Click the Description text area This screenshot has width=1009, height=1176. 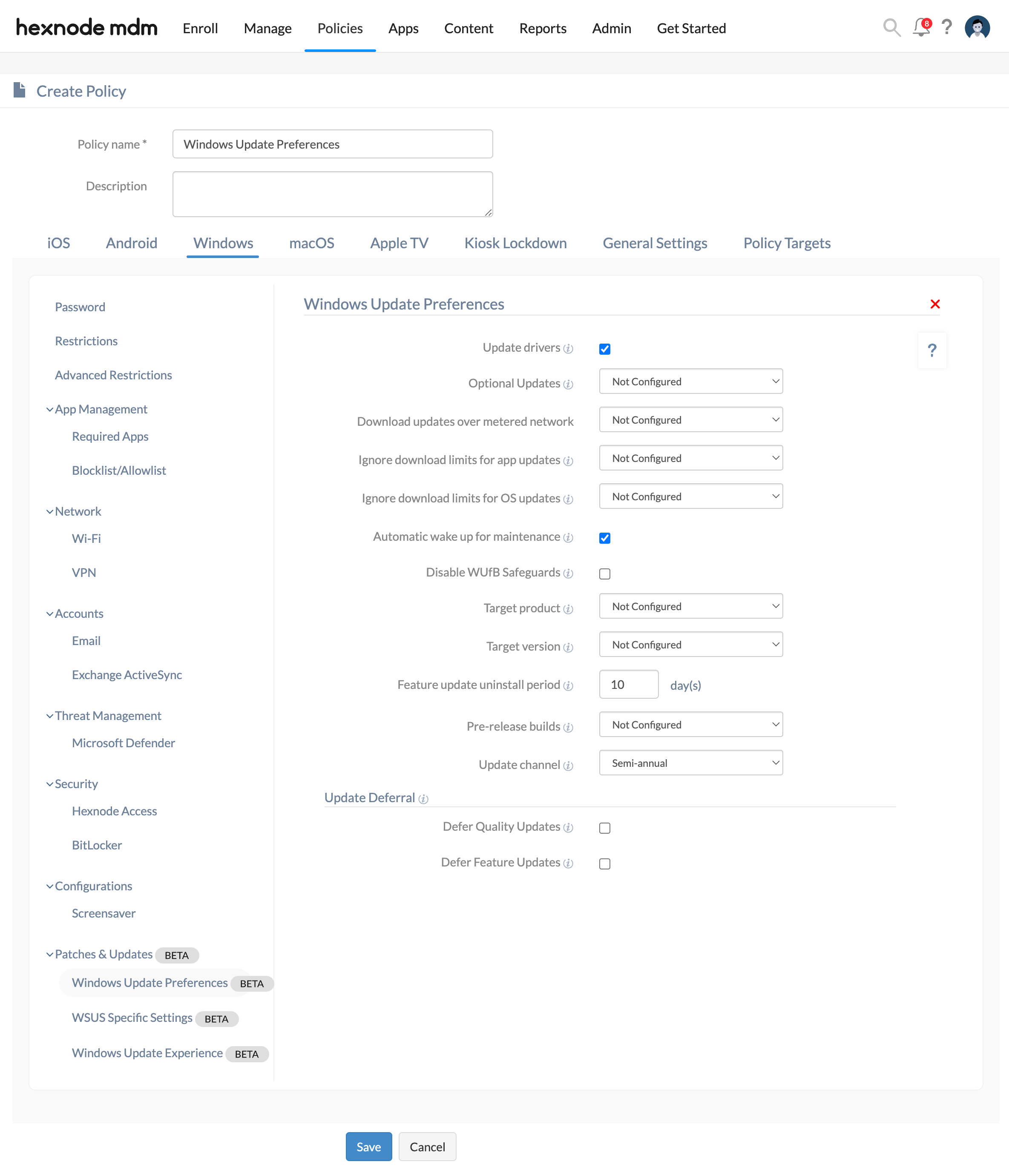tap(332, 194)
